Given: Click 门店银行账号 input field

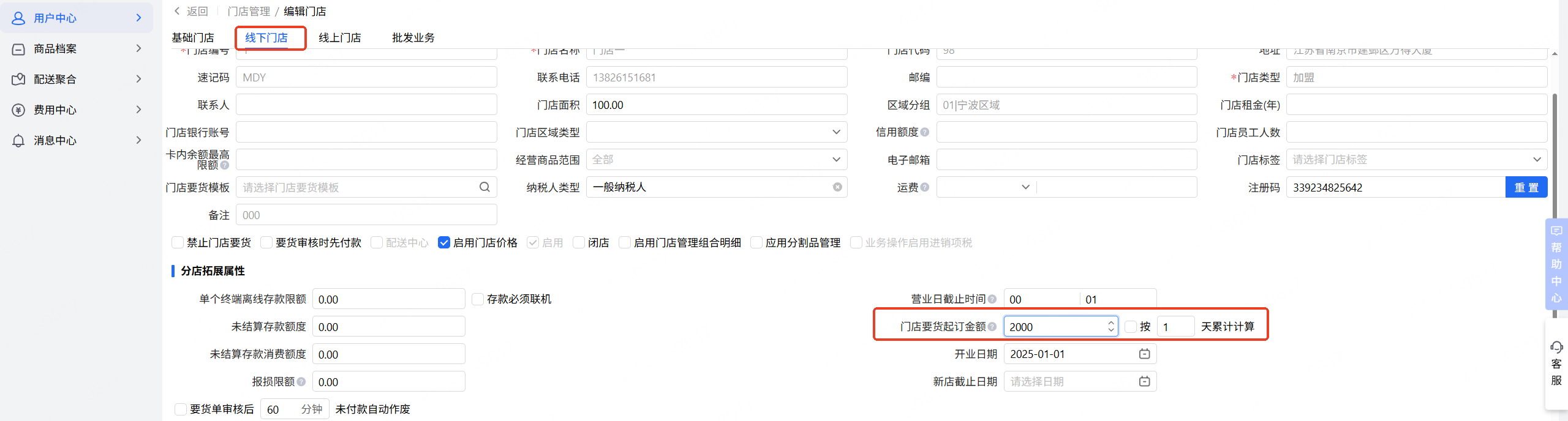Looking at the screenshot, I should 366,132.
